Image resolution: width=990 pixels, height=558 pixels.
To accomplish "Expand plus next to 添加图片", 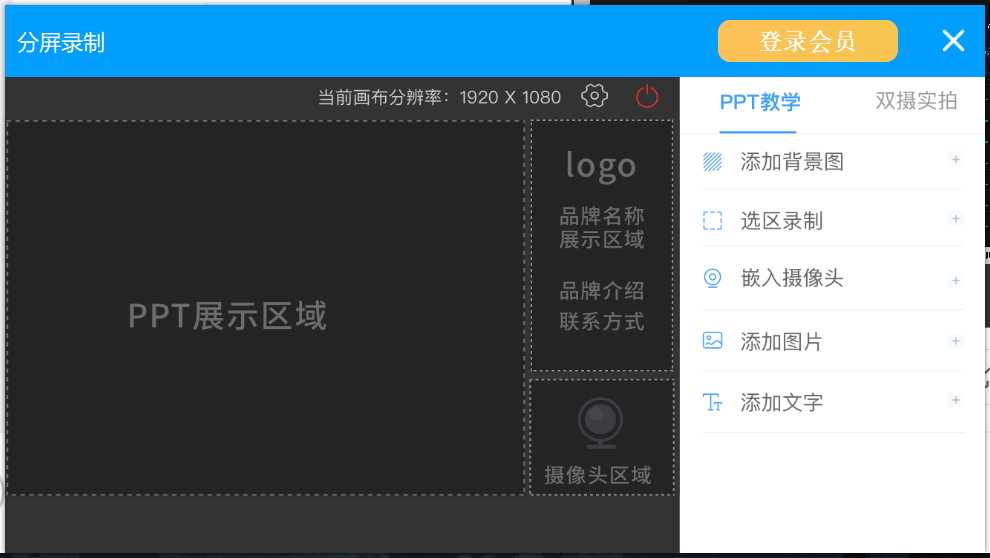I will coord(955,341).
